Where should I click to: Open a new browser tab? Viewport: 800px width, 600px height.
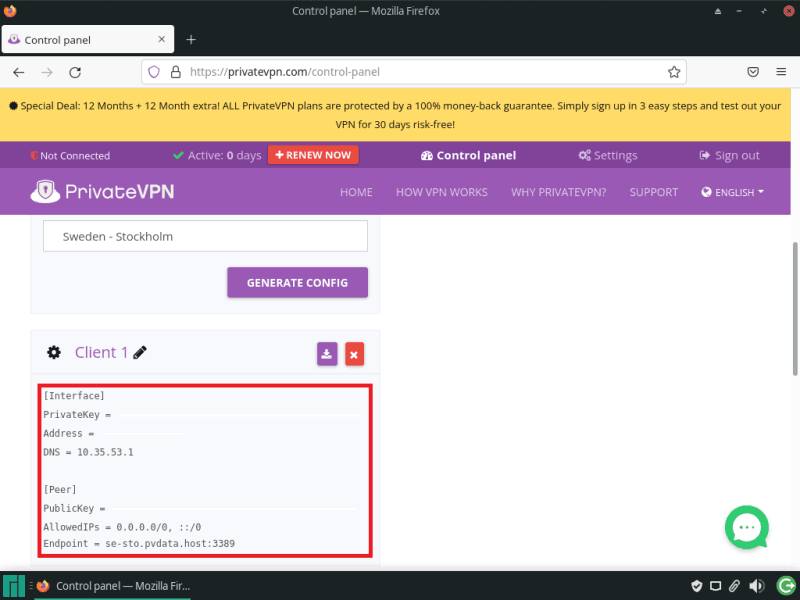[x=191, y=40]
